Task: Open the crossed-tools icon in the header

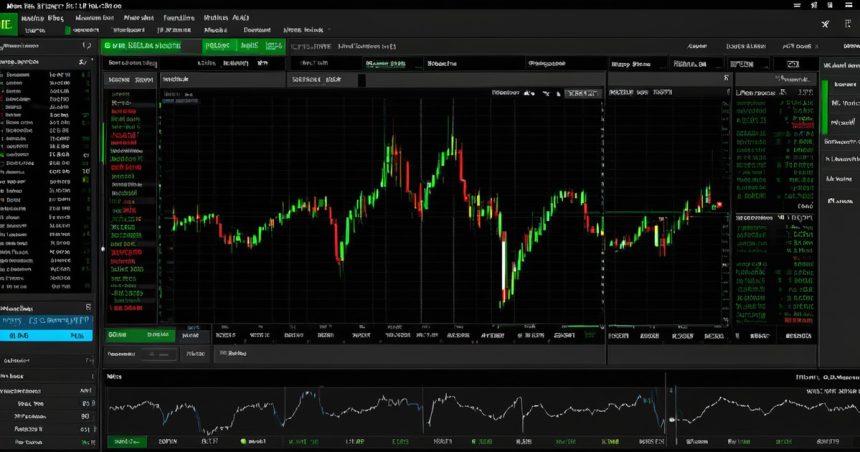Action: (x=825, y=24)
